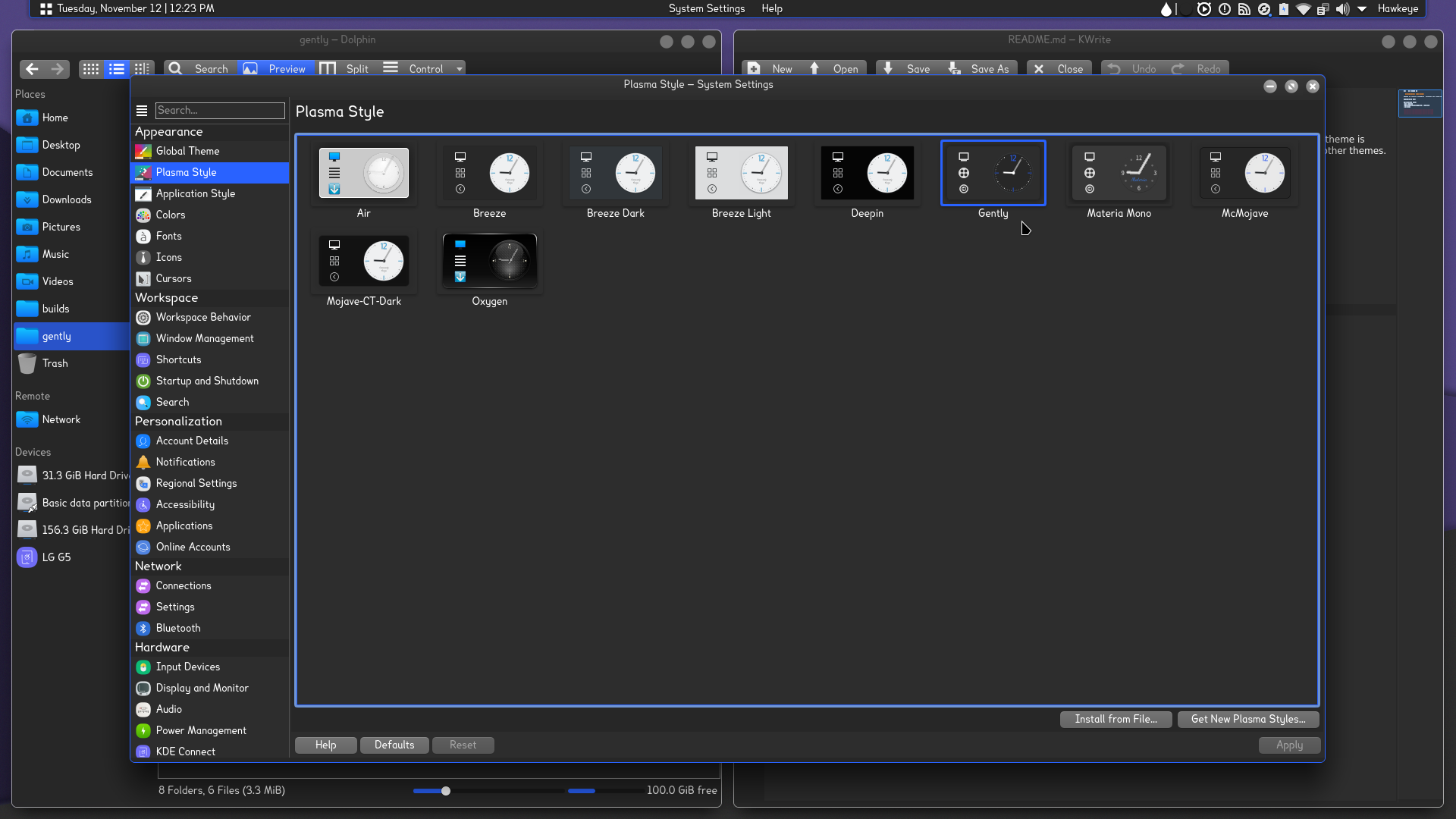Select the Air plasma style thumbnail
Screen dimensions: 1456x819
[364, 173]
